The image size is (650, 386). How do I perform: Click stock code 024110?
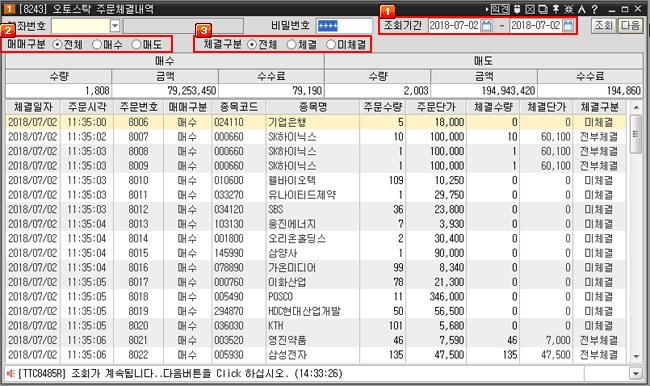(x=229, y=122)
